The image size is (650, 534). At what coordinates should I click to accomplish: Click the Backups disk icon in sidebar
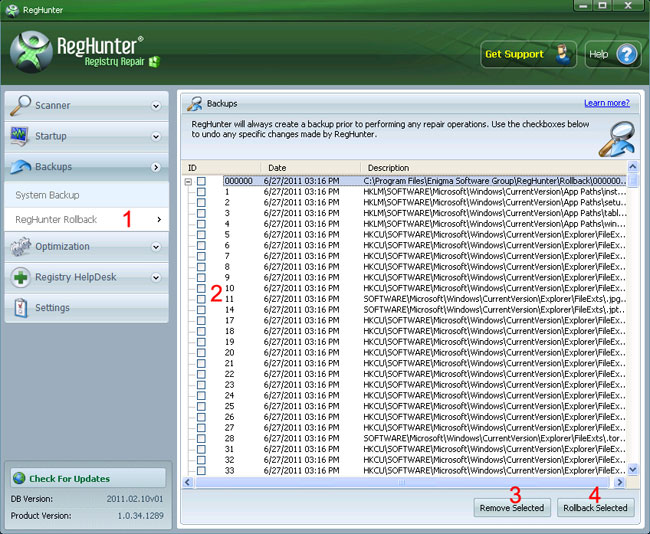(x=20, y=167)
